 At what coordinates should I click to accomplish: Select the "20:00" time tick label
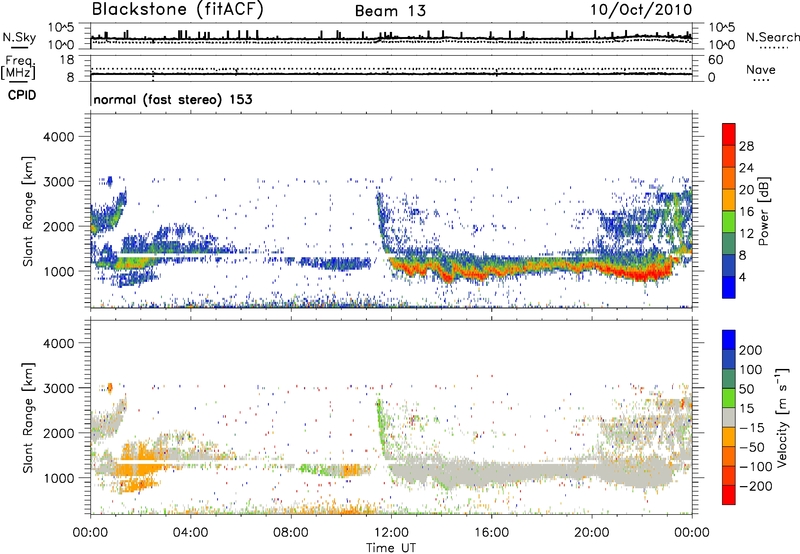(592, 533)
